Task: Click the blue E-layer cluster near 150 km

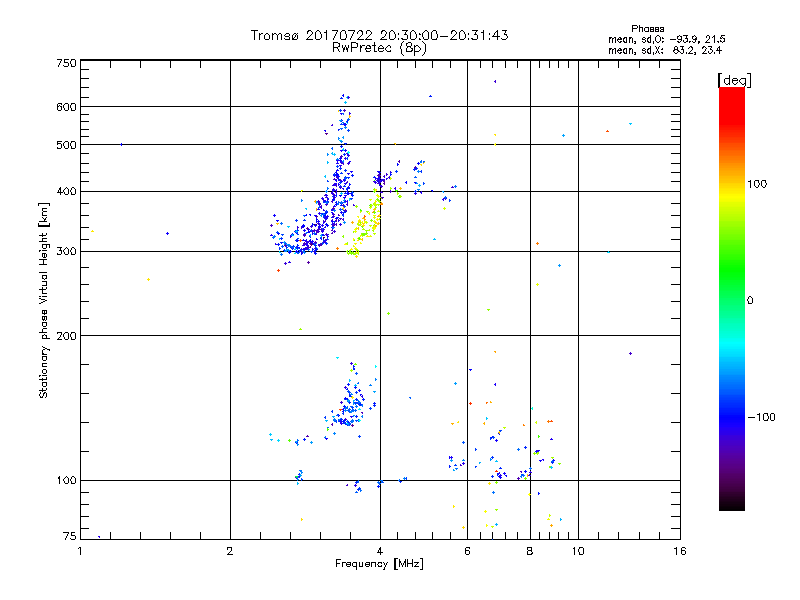Action: tap(351, 403)
